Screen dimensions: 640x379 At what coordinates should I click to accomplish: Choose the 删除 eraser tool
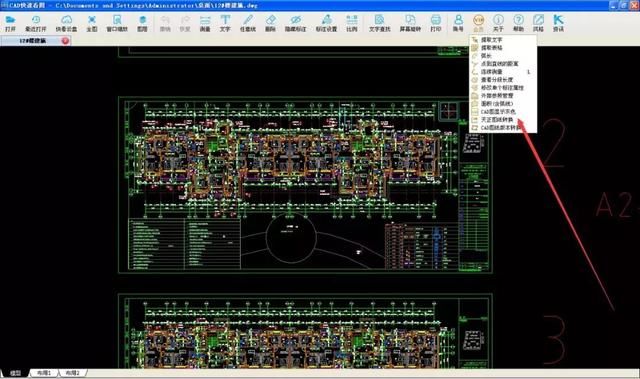(270, 23)
